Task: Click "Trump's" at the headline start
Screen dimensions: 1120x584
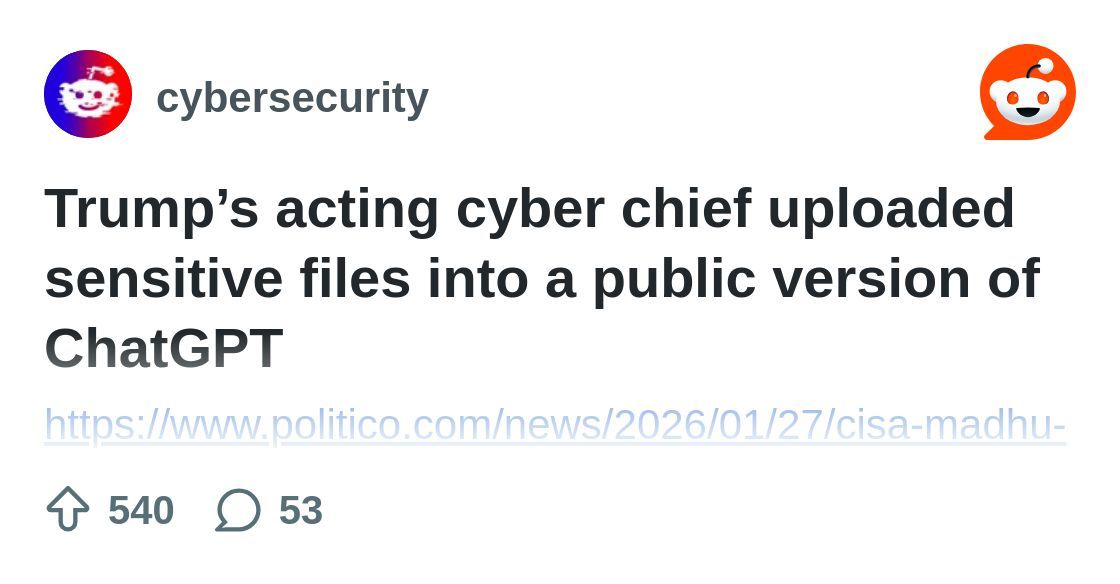Action: coord(152,209)
